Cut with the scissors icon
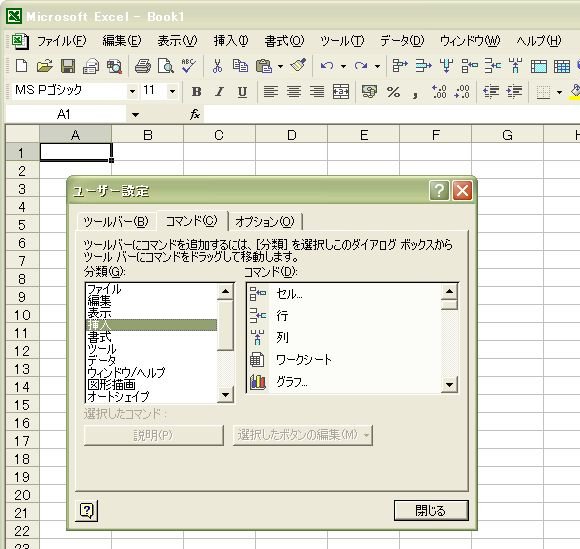This screenshot has width=580, height=549. pos(218,66)
